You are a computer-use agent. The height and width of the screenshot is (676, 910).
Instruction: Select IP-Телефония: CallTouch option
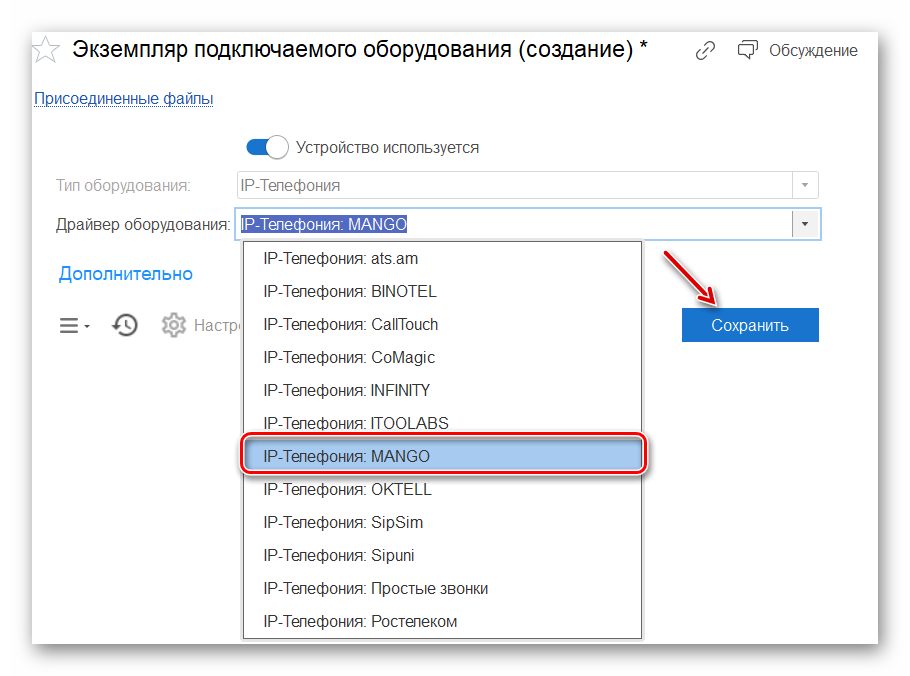tap(442, 324)
